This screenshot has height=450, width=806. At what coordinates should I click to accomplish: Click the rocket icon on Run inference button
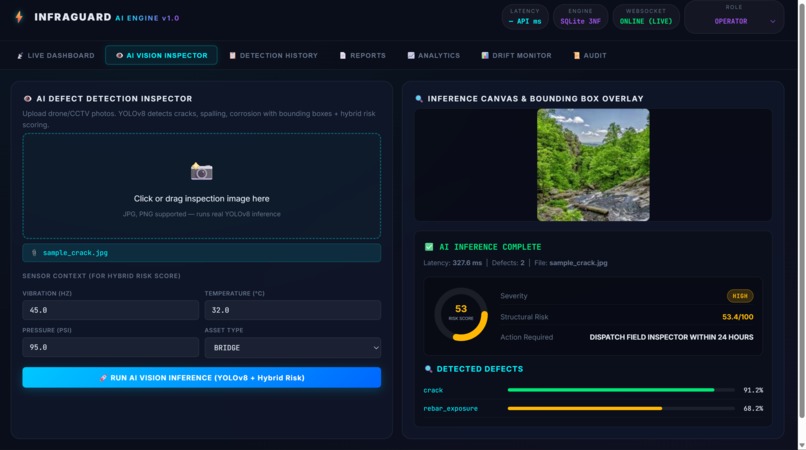[103, 377]
